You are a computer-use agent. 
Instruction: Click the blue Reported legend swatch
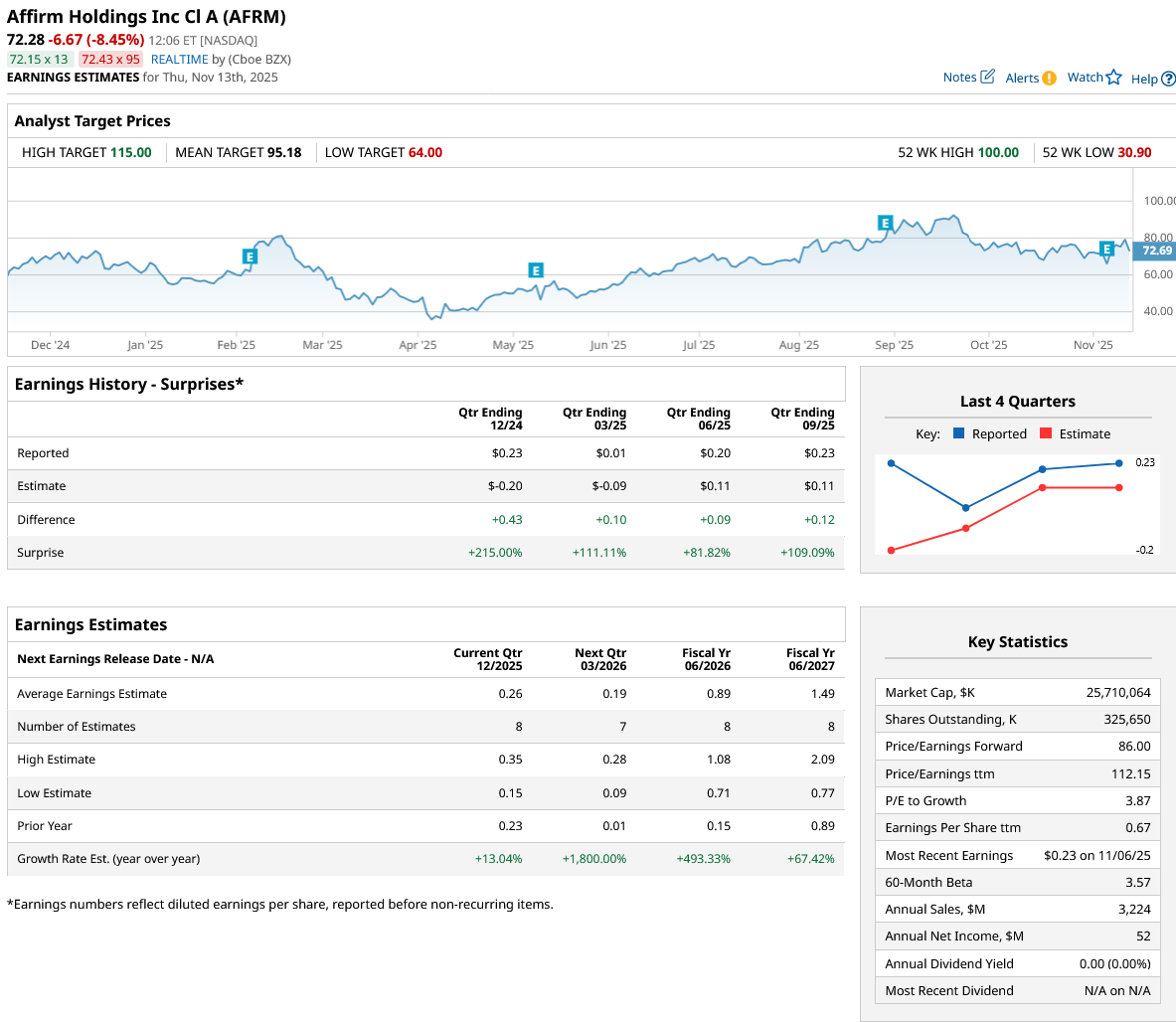[958, 432]
